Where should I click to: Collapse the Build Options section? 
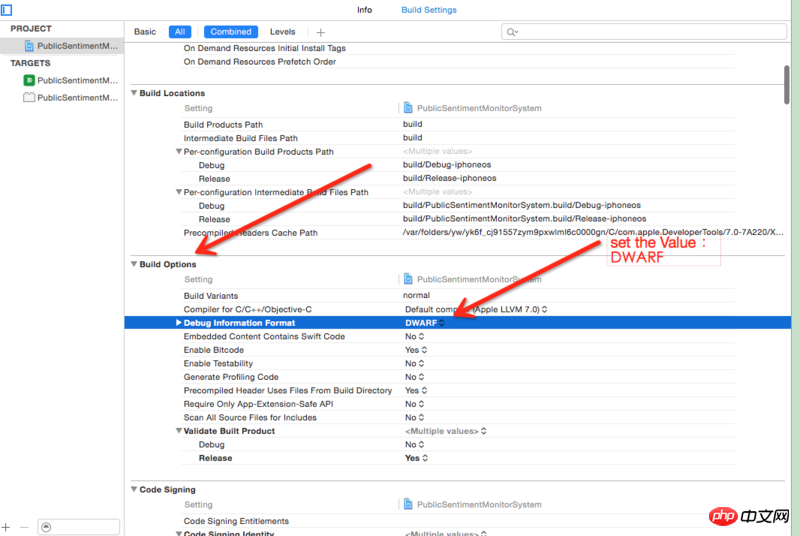tap(134, 264)
